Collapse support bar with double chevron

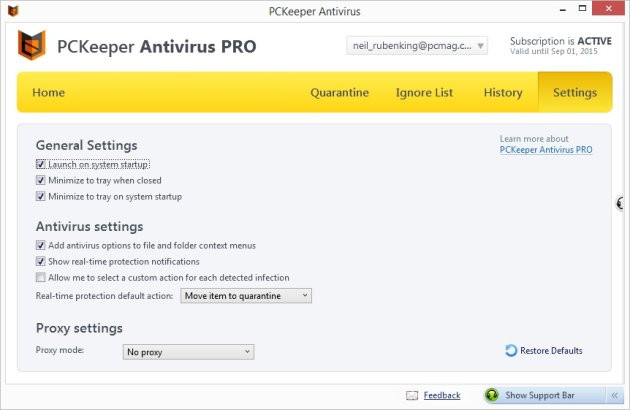(615, 395)
